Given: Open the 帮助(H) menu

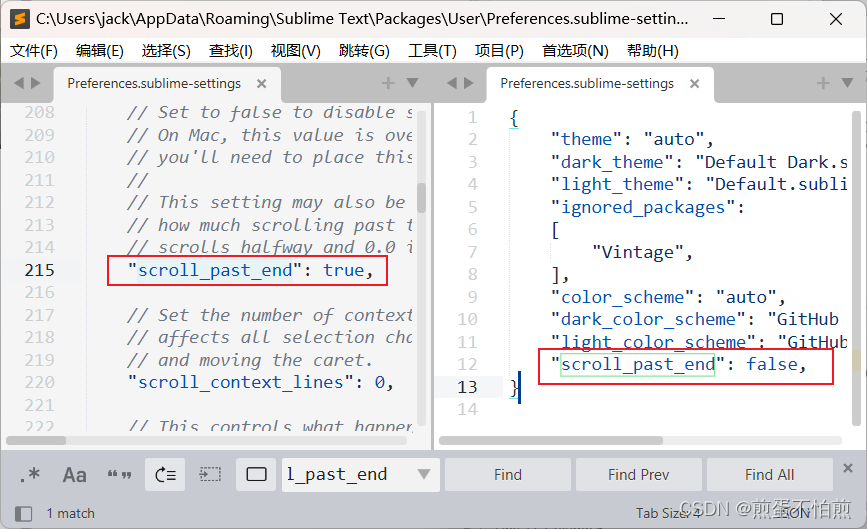Looking at the screenshot, I should coord(652,51).
